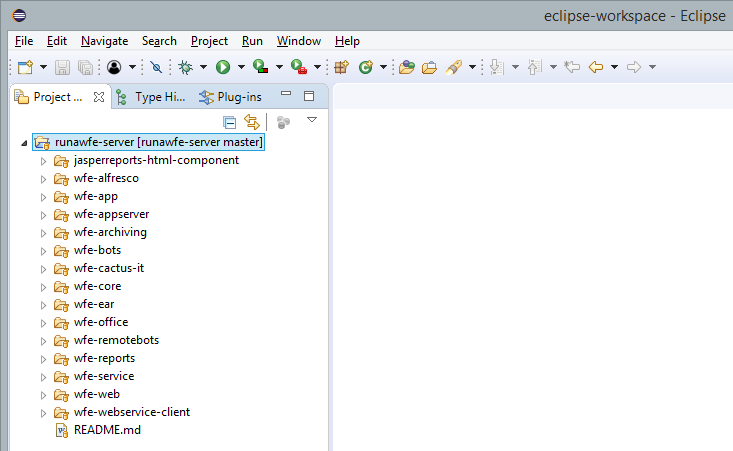The height and width of the screenshot is (451, 733).
Task: Click the Next Annotation icon
Action: click(496, 67)
